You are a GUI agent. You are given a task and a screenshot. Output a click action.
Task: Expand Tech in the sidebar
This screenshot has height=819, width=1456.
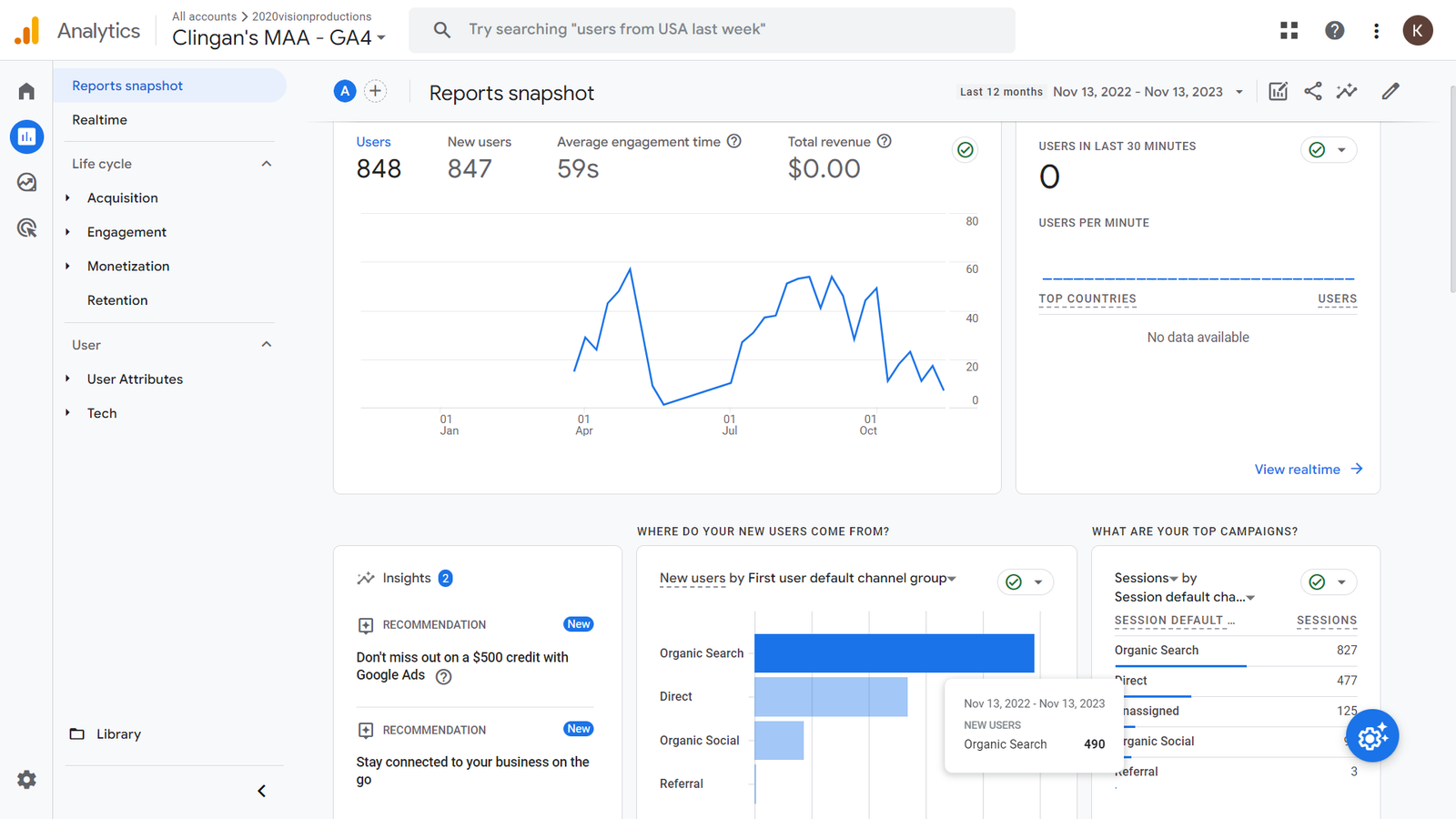pos(67,413)
